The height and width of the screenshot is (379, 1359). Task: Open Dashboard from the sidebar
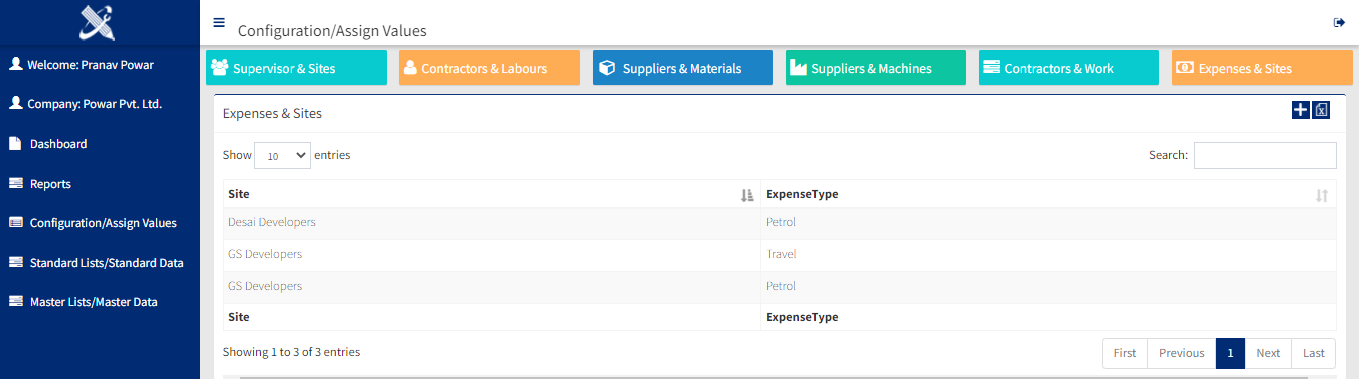click(58, 144)
